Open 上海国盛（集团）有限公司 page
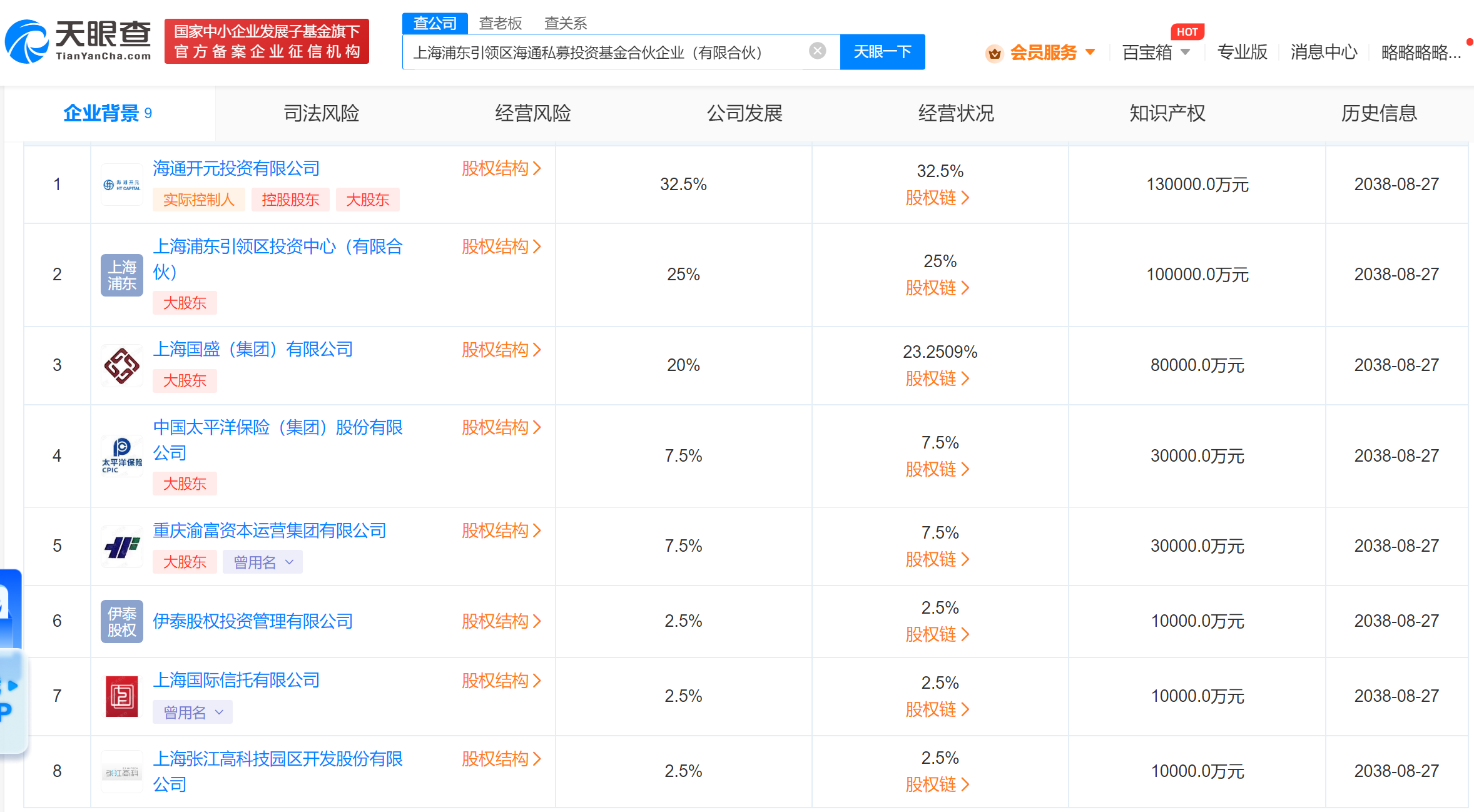The height and width of the screenshot is (812, 1474). coord(253,349)
